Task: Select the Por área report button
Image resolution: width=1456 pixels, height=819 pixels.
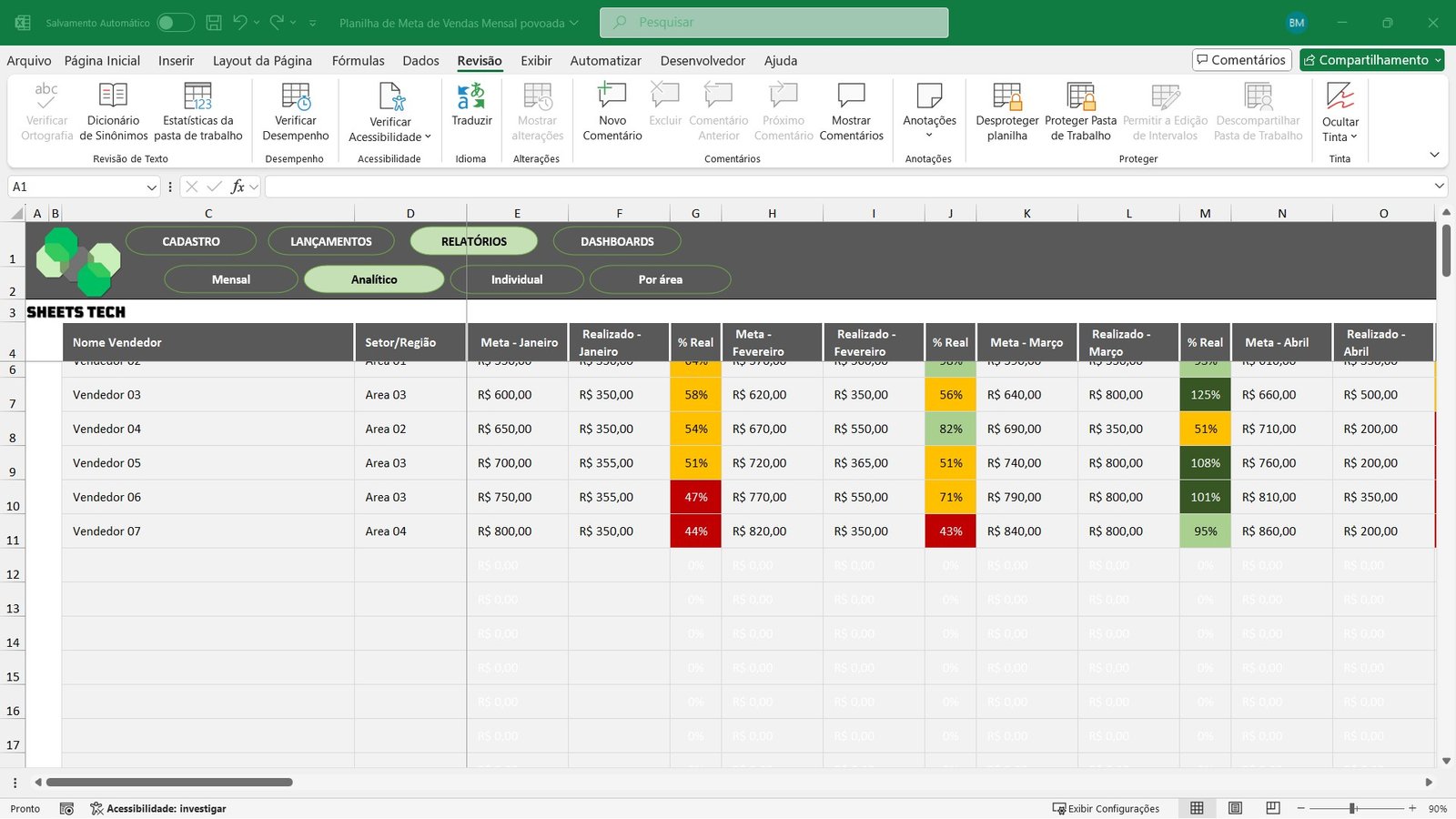Action: [660, 279]
